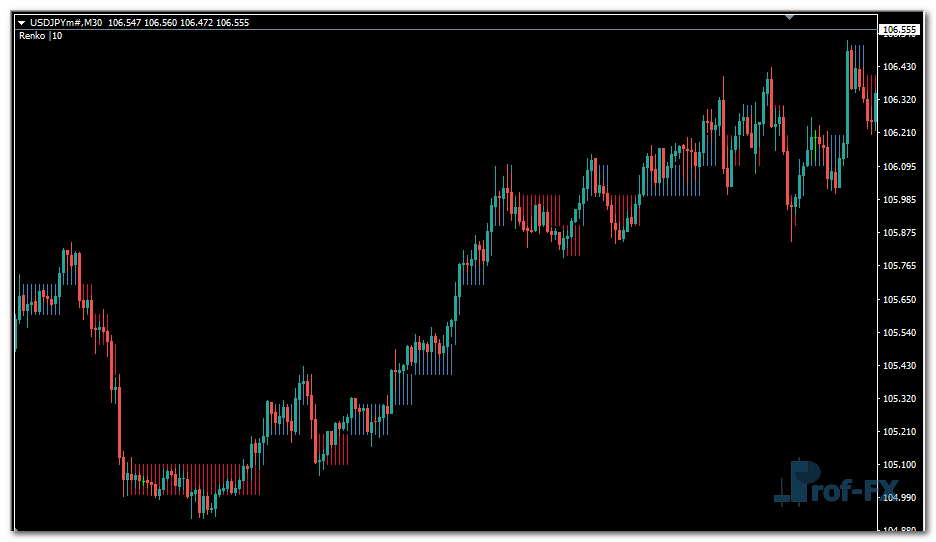Click the 105.210 price axis label
936x542 pixels.
(x=900, y=432)
